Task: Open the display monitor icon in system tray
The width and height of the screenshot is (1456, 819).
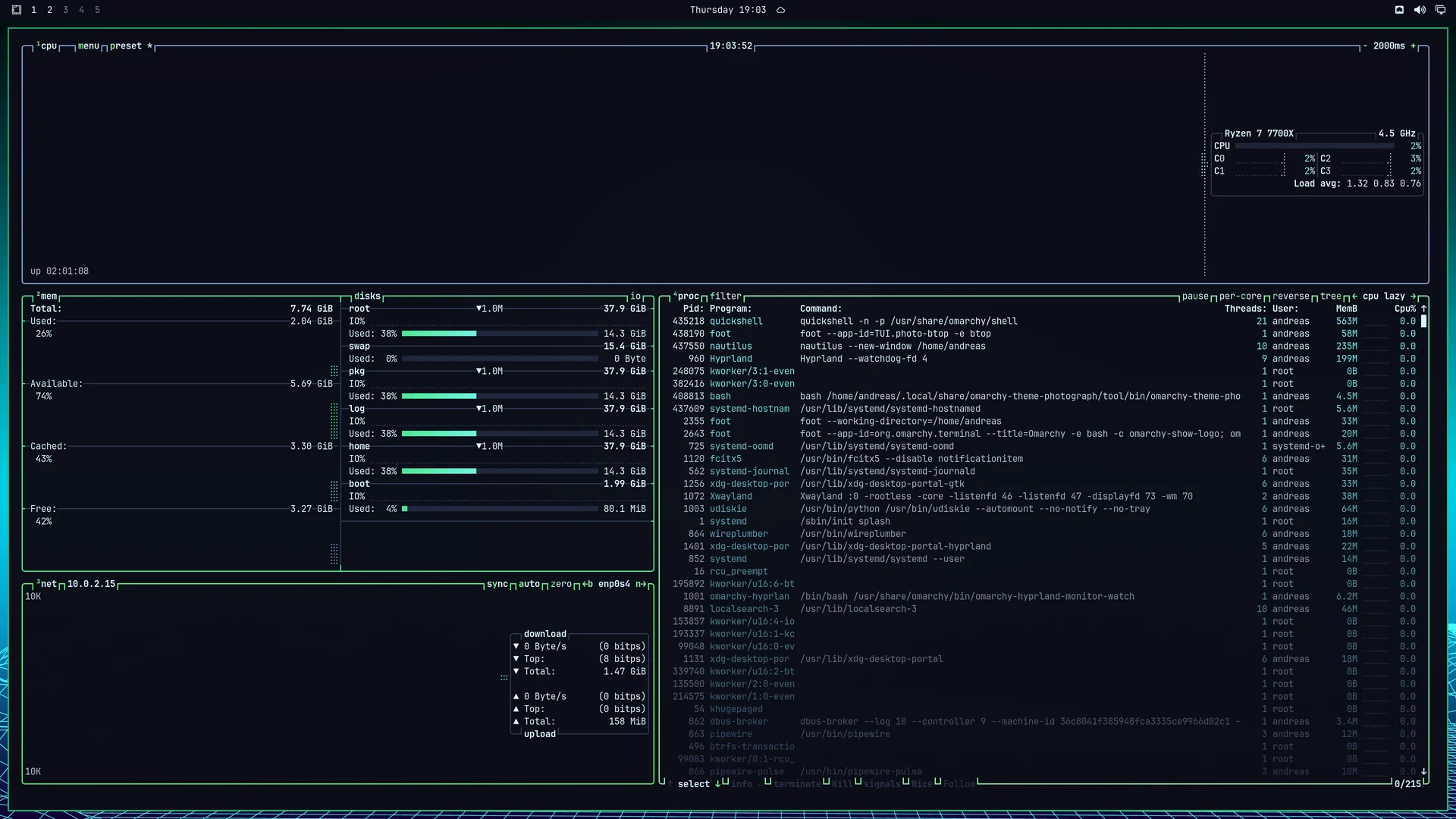Action: [1440, 10]
